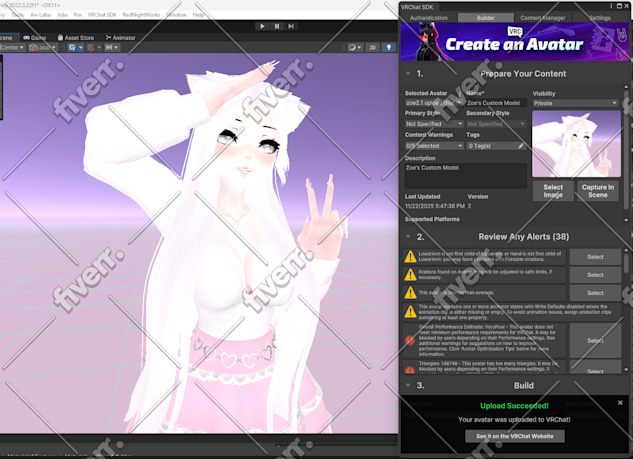The height and width of the screenshot is (459, 633).
Task: Switch to the Game tab
Action: point(35,38)
